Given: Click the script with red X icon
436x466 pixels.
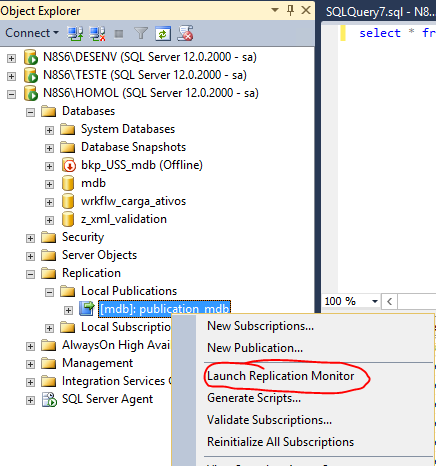Looking at the screenshot, I should point(185,33).
